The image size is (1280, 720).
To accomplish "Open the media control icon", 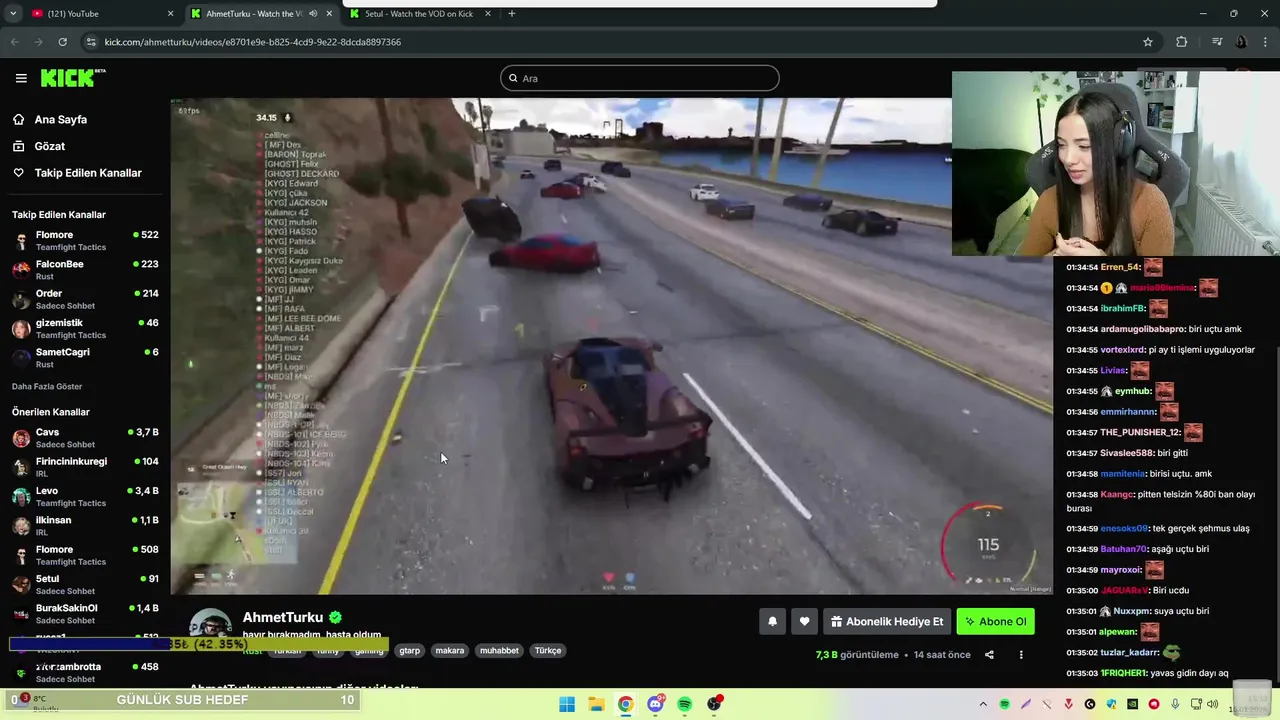I will [x=1217, y=42].
